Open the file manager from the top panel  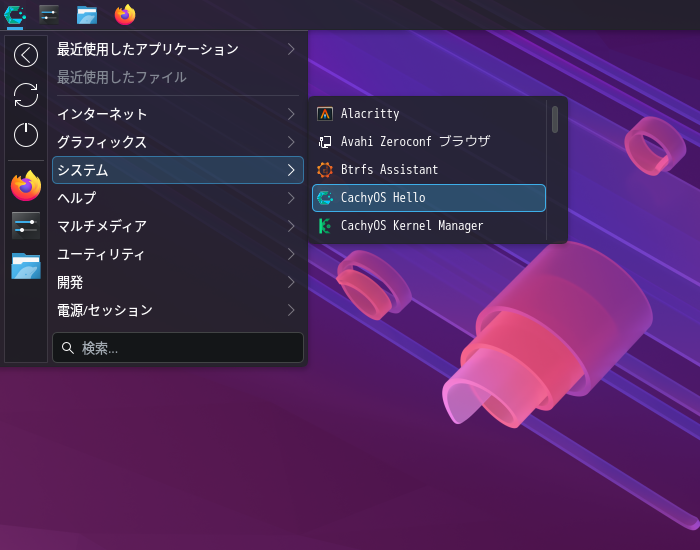[x=87, y=15]
